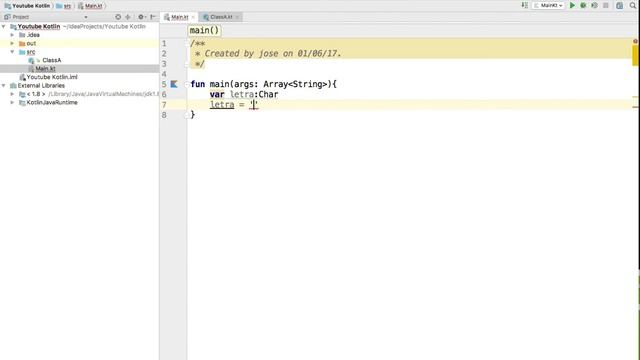Click the error indicator at top of editor stripe
Image resolution: width=640 pixels, height=360 pixels.
pyautogui.click(x=635, y=41)
